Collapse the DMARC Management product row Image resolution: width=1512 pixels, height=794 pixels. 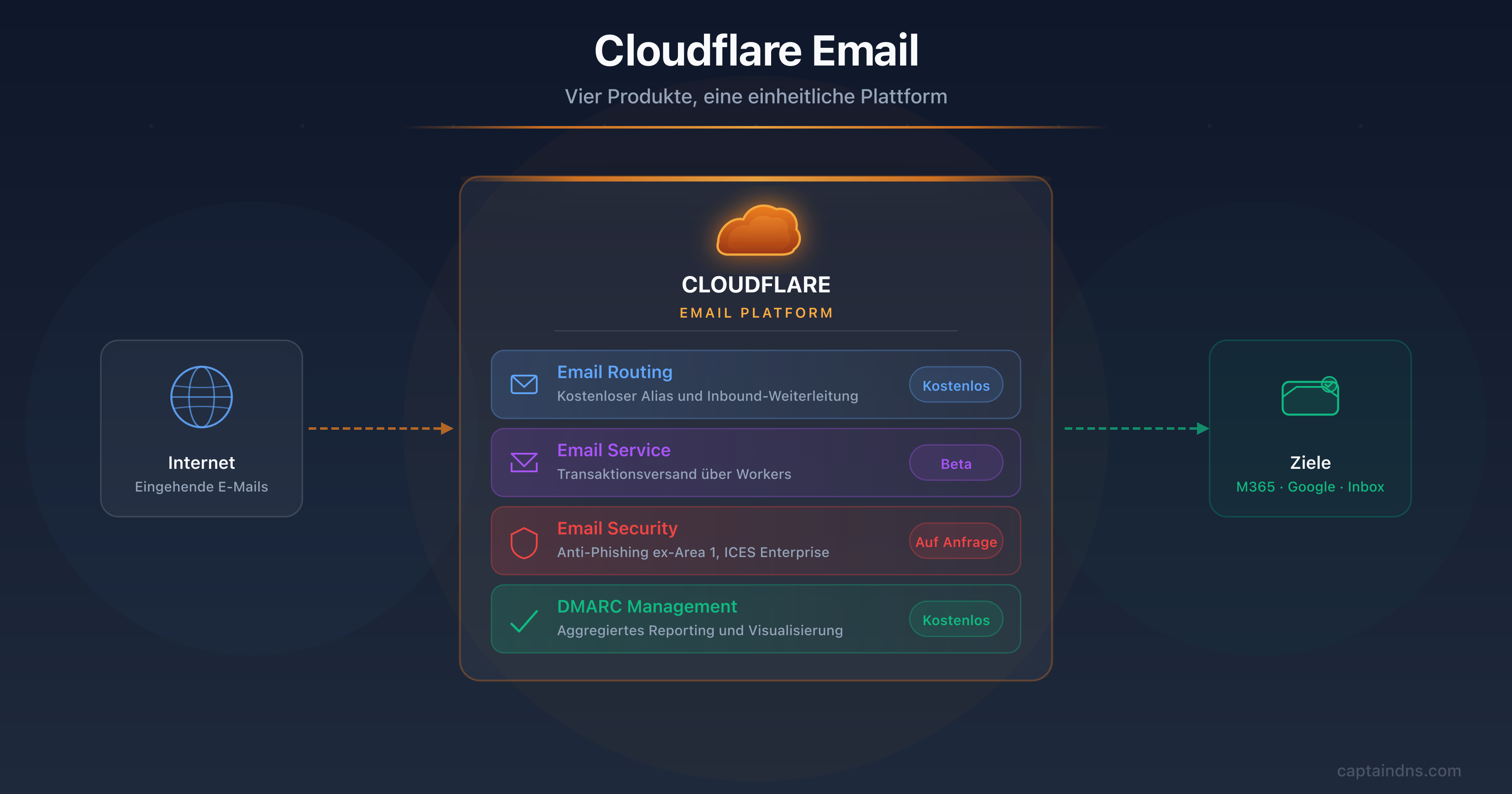[756, 618]
